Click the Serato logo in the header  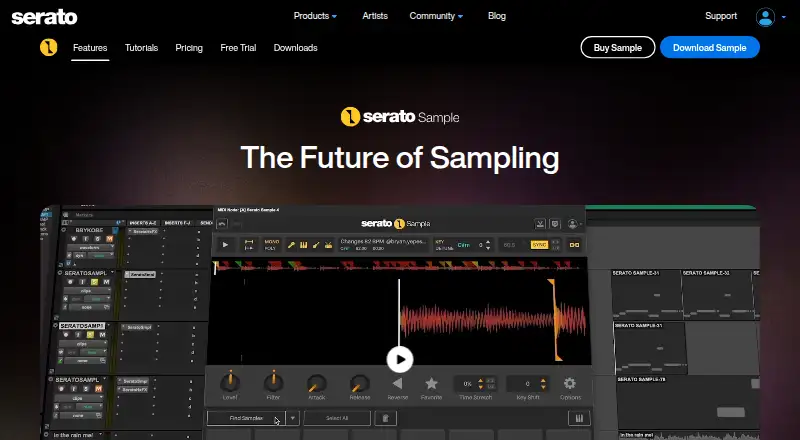point(44,17)
